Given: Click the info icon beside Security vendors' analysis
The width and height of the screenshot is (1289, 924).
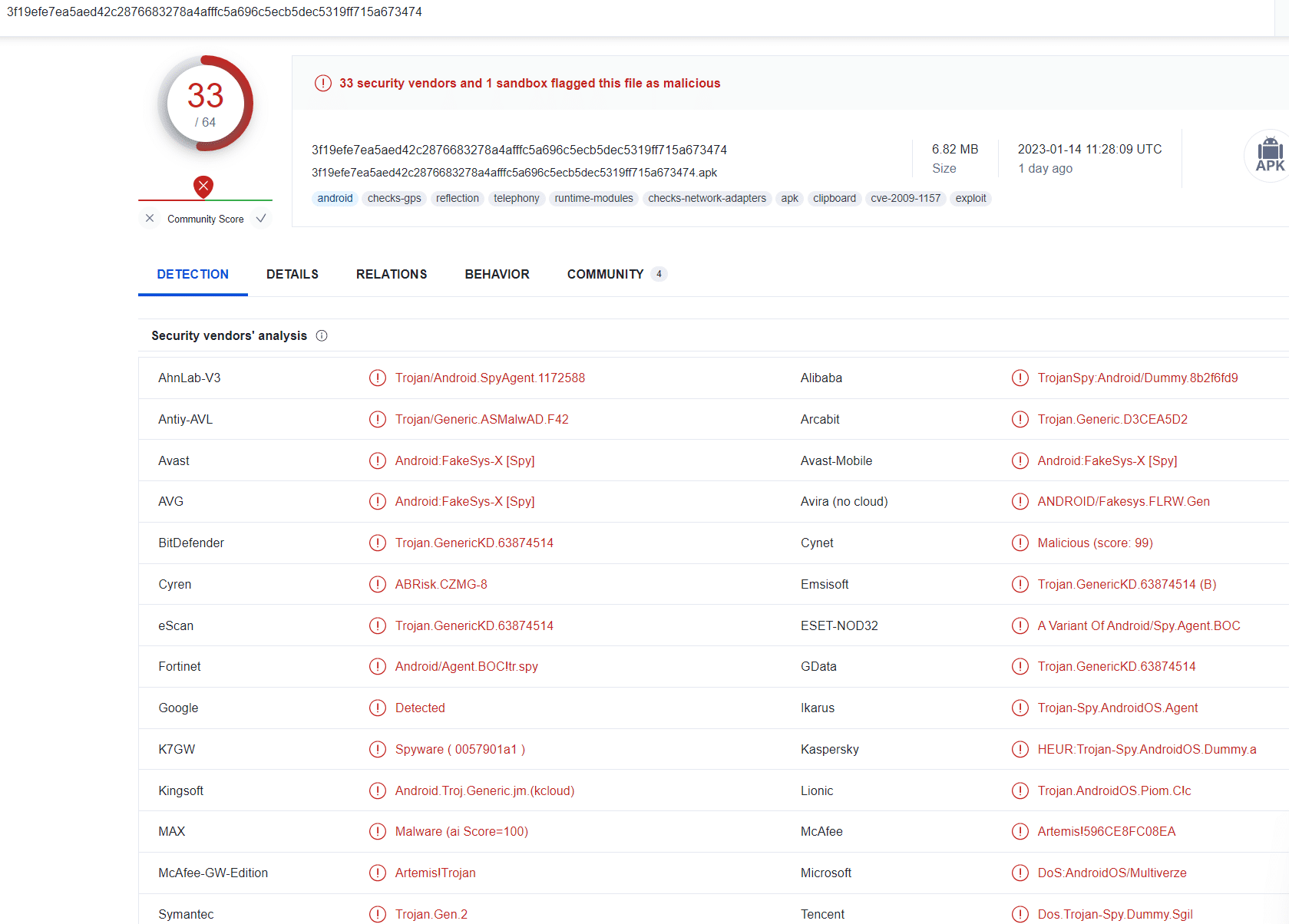Looking at the screenshot, I should (x=322, y=335).
